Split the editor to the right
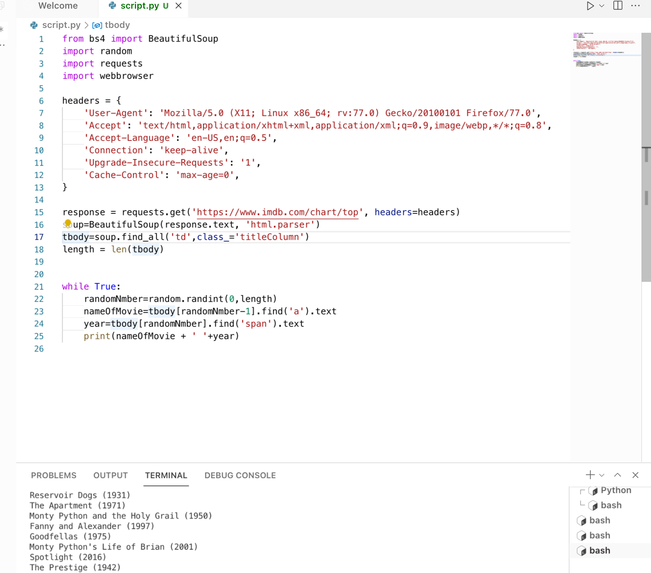This screenshot has width=651, height=573. click(x=618, y=5)
